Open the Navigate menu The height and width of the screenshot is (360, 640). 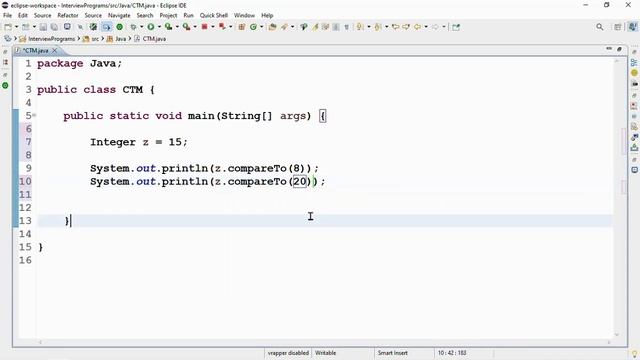tap(119, 16)
